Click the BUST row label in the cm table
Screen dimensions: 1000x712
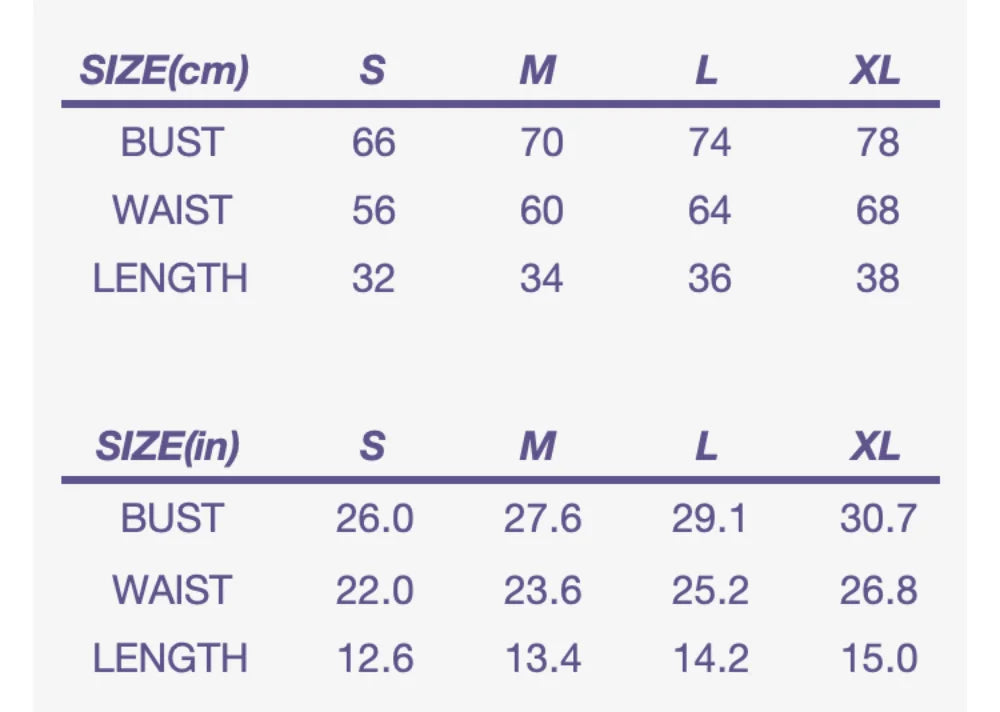tap(173, 143)
